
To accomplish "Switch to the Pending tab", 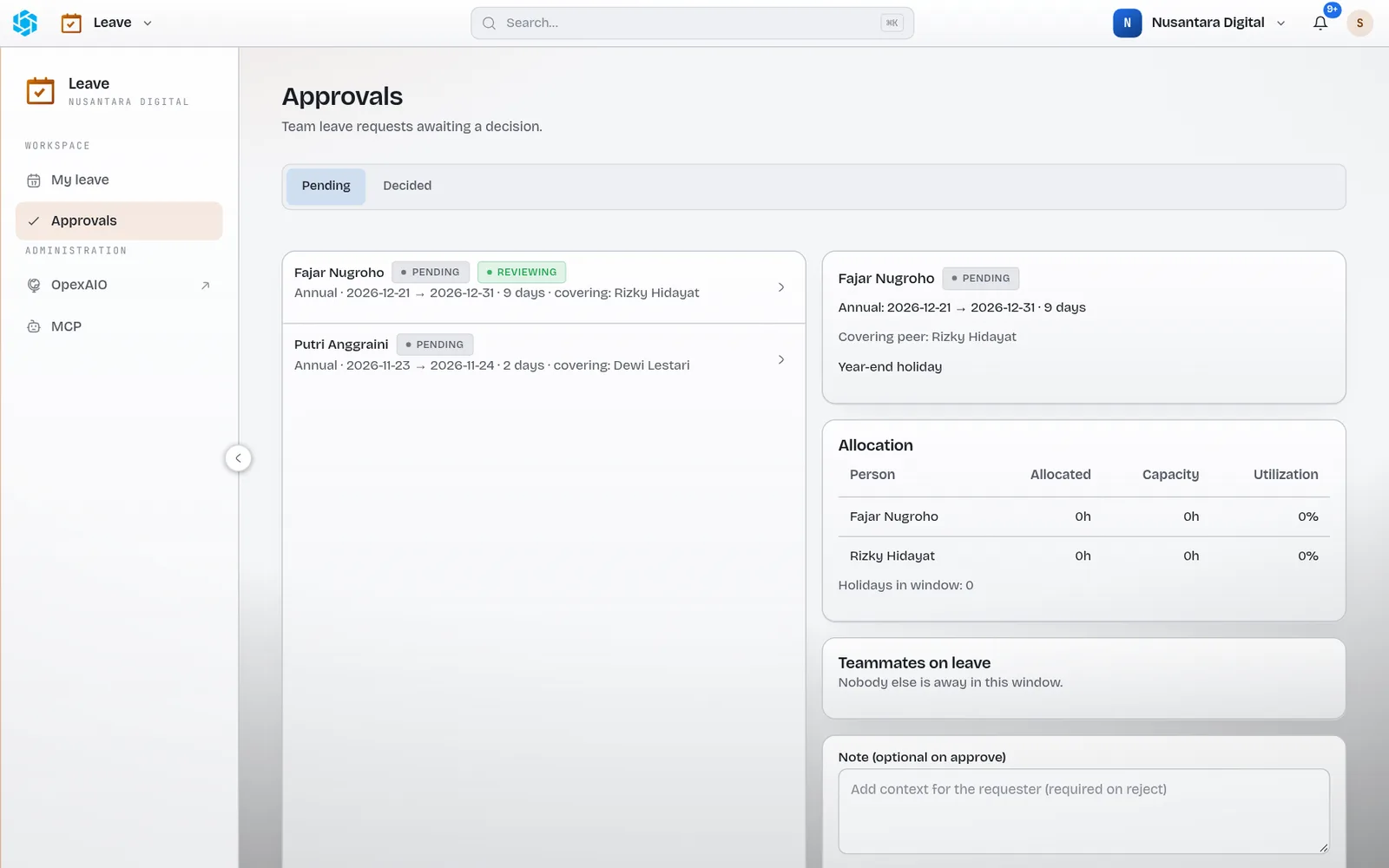I will pyautogui.click(x=326, y=186).
